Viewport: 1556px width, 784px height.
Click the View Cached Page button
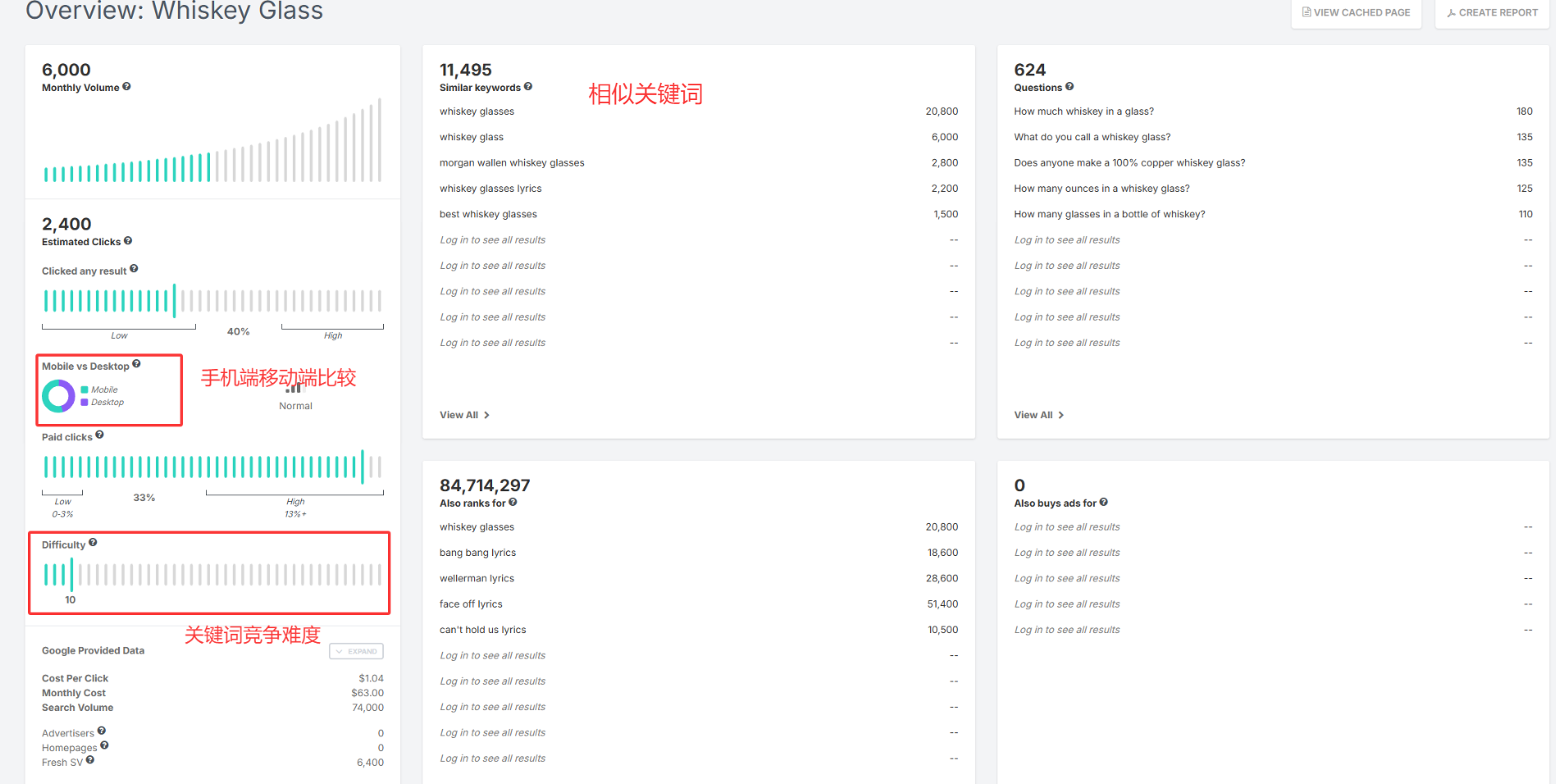tap(1356, 13)
